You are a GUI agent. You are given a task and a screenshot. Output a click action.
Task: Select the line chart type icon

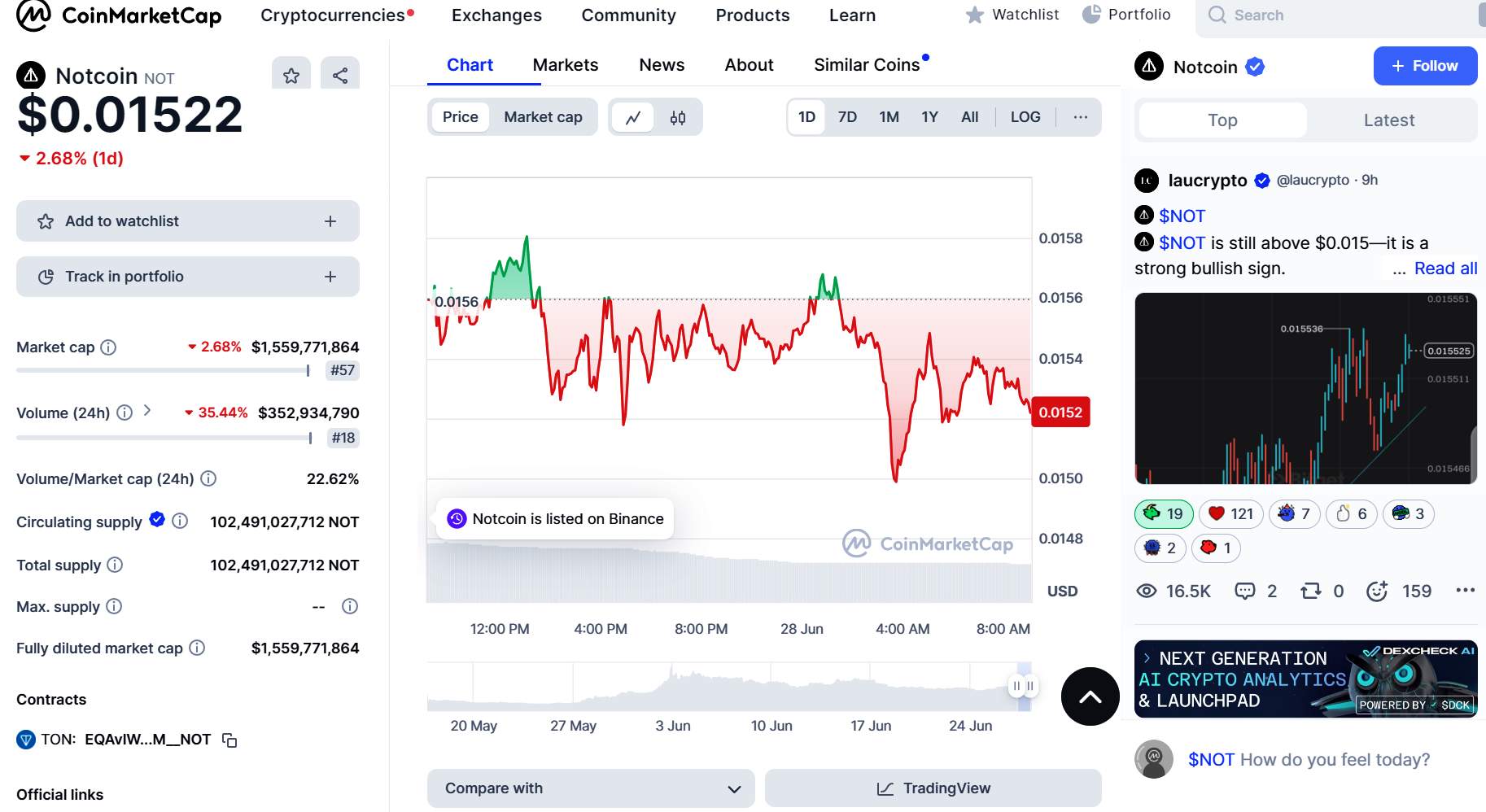[633, 116]
